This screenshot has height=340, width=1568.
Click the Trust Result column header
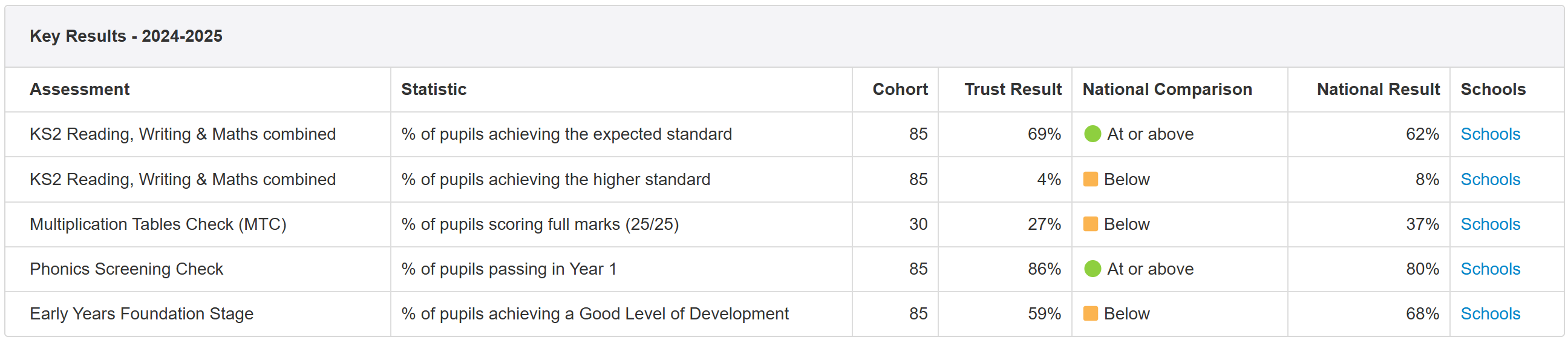(x=1012, y=90)
